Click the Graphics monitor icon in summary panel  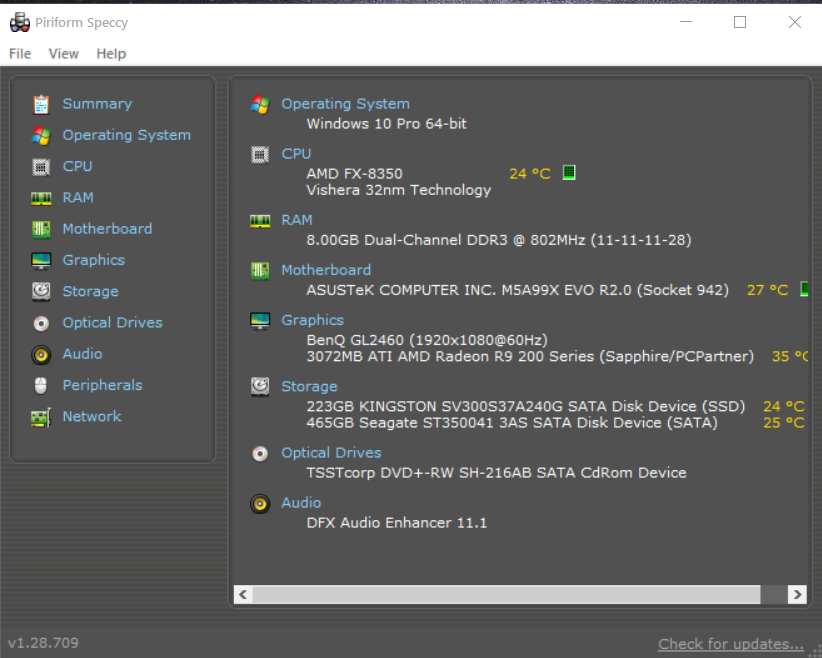(260, 321)
